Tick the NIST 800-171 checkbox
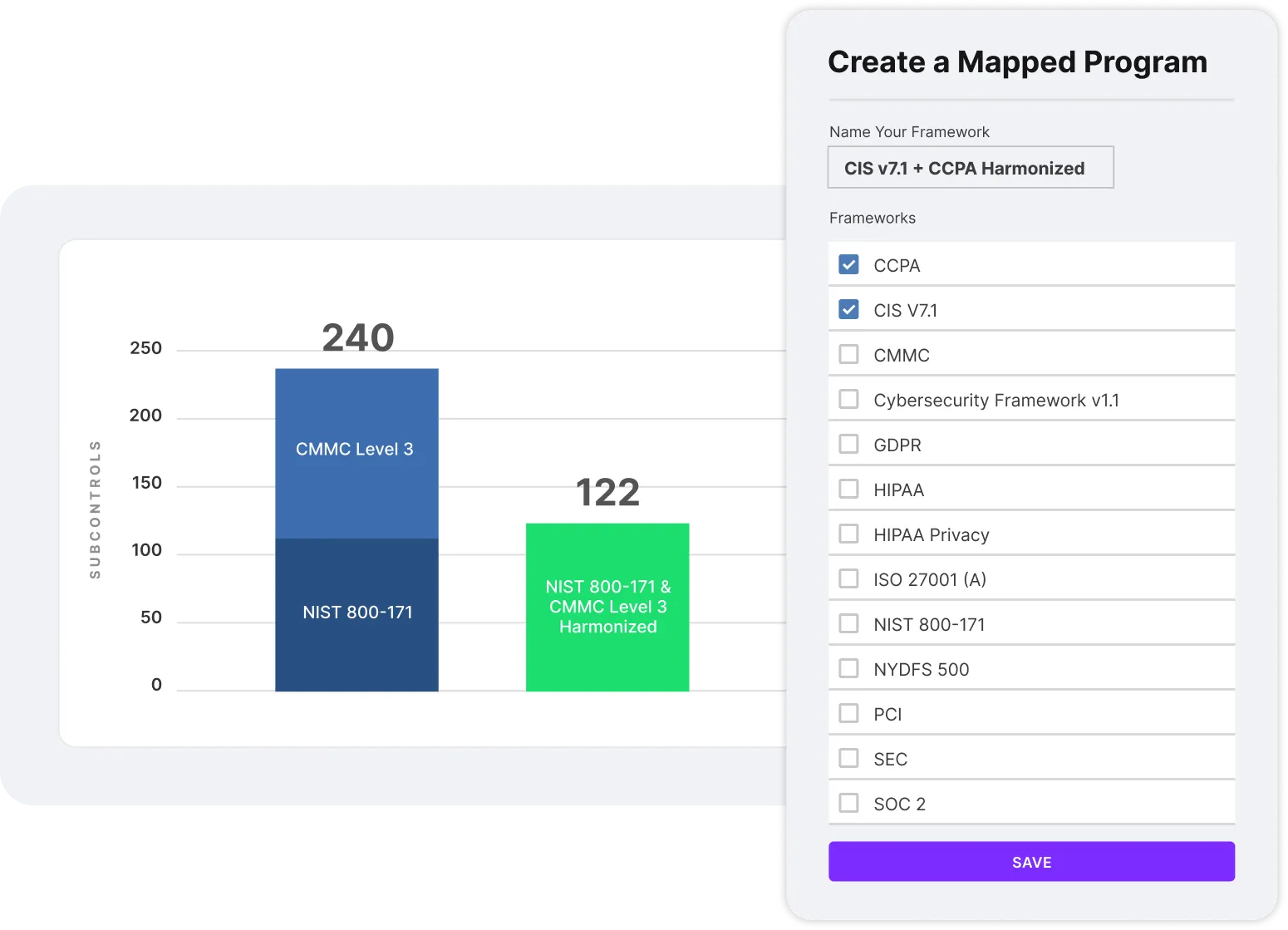Image resolution: width=1288 pixels, height=930 pixels. tap(848, 624)
